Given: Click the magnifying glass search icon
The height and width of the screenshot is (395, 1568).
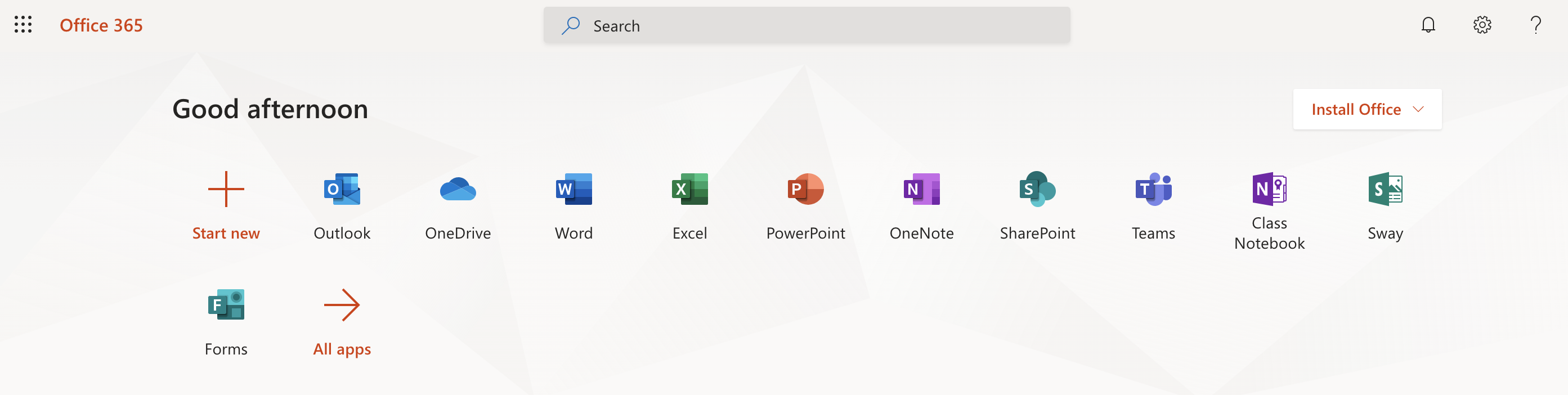Looking at the screenshot, I should 570,25.
